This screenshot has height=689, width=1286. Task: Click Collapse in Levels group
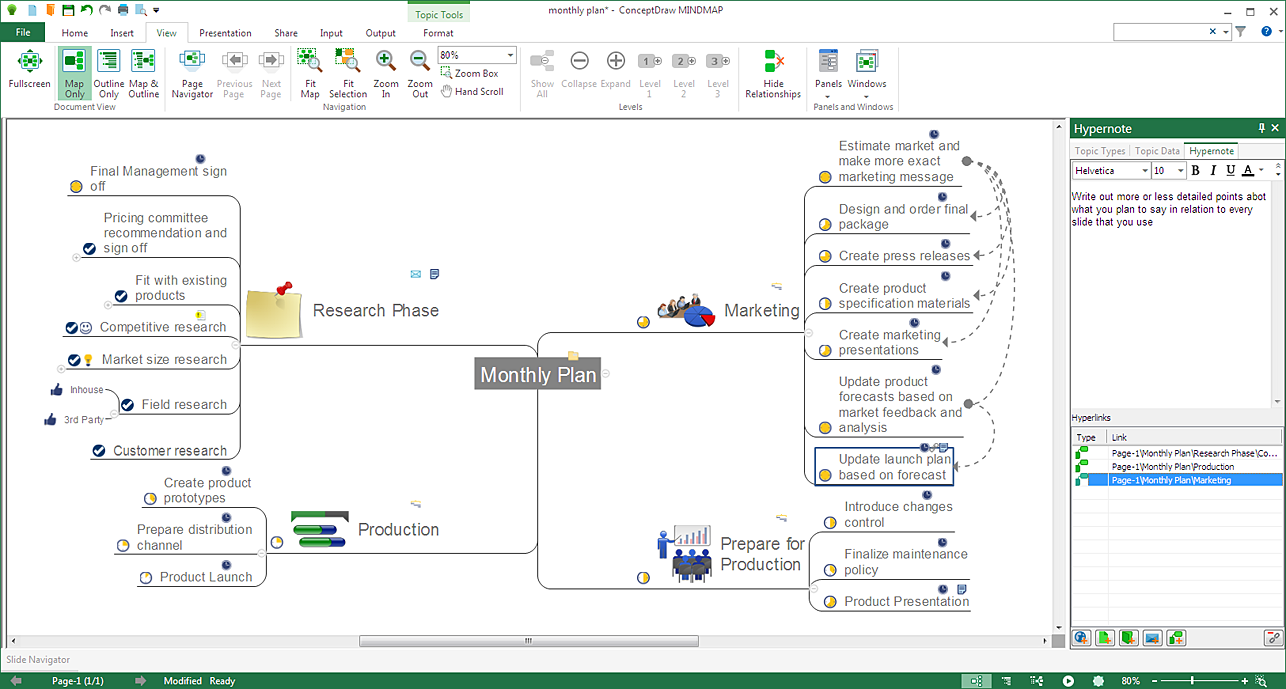point(579,72)
